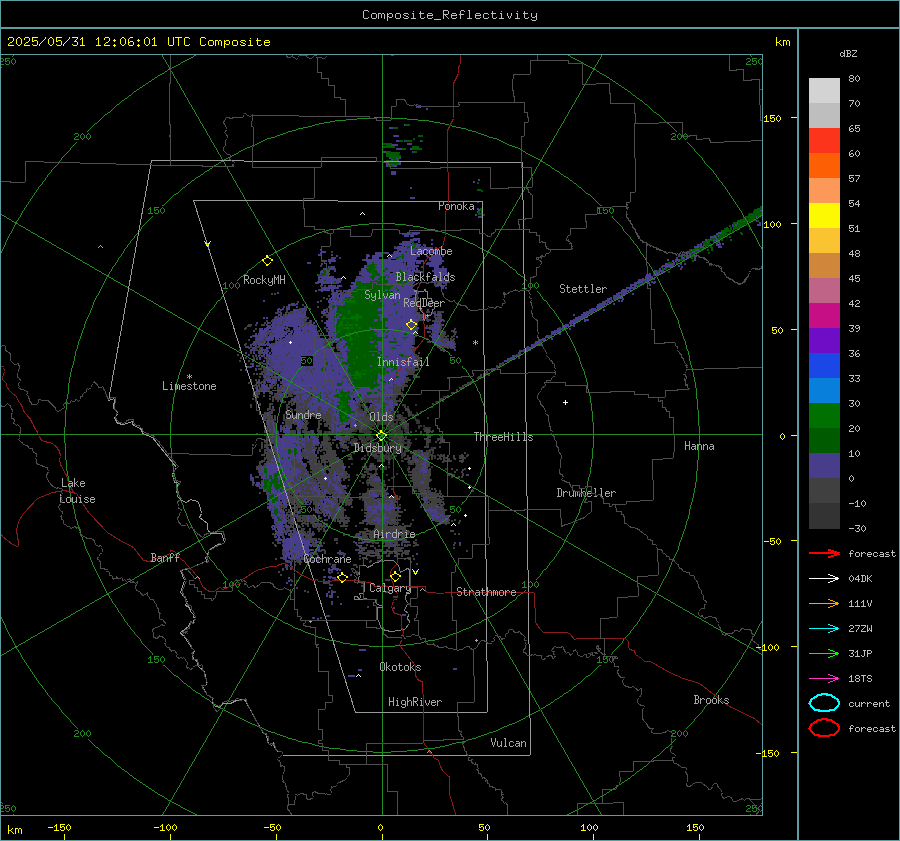Click the Limestone label

point(189,386)
